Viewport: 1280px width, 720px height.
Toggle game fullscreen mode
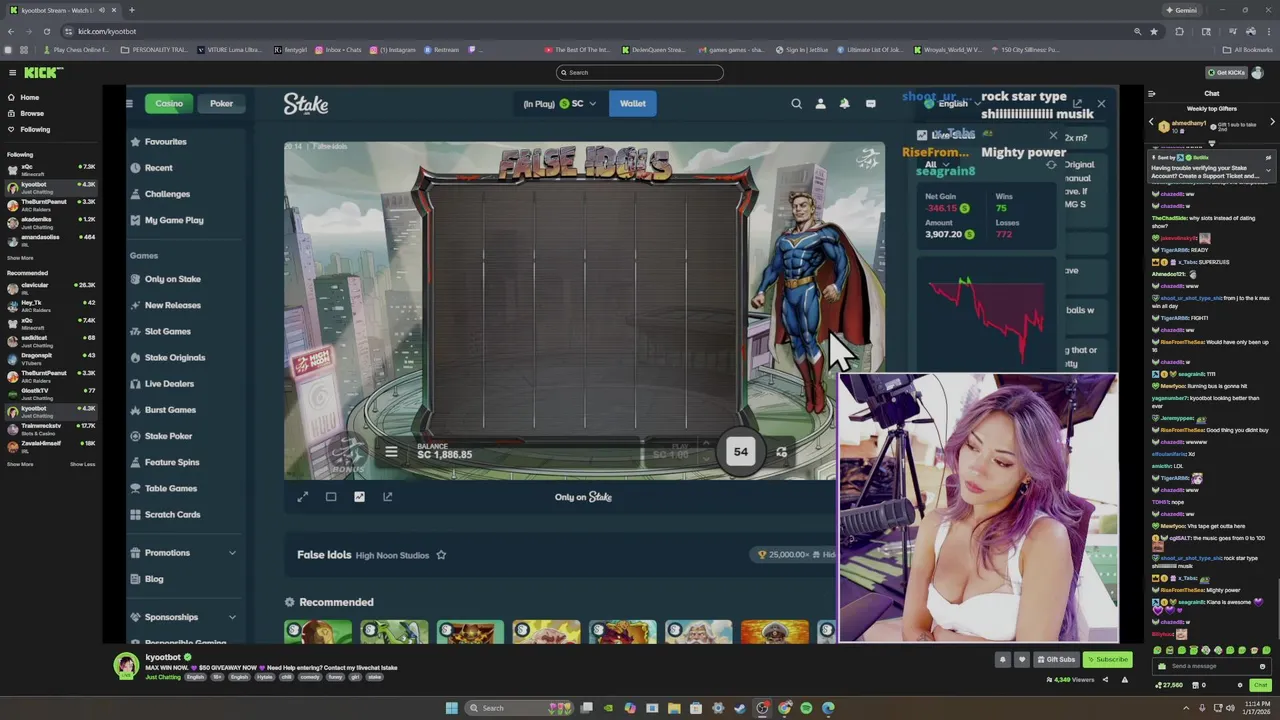[x=302, y=497]
